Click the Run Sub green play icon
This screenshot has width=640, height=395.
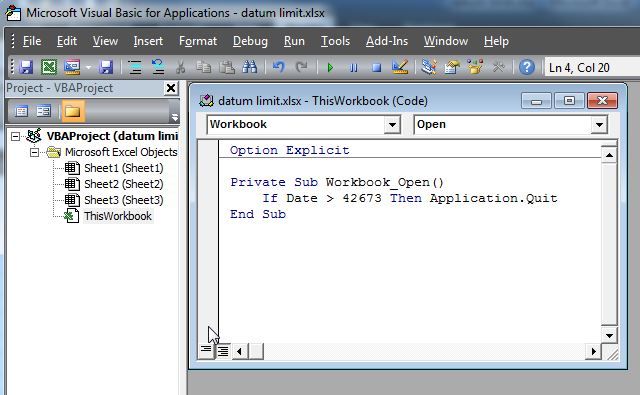(330, 67)
